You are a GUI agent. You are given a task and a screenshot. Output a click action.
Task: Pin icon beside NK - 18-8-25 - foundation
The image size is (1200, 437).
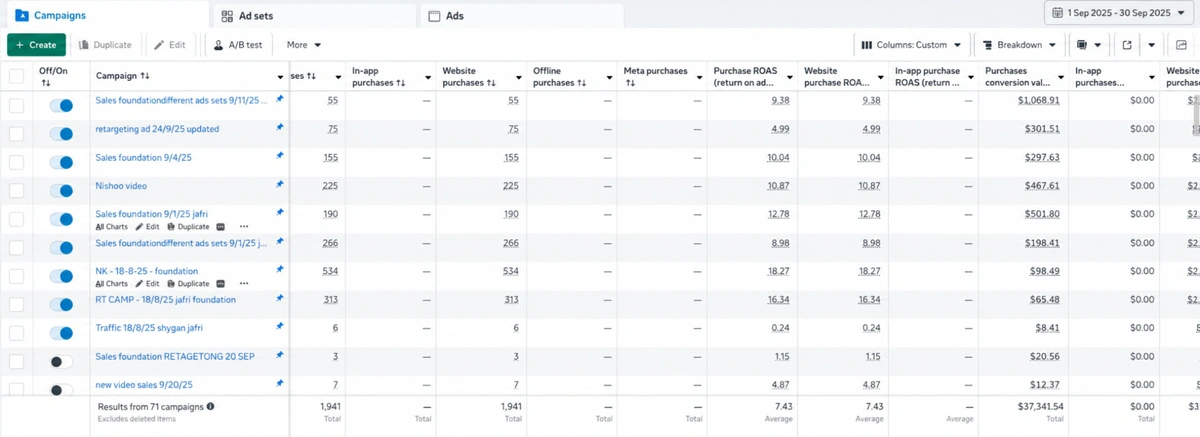280,270
